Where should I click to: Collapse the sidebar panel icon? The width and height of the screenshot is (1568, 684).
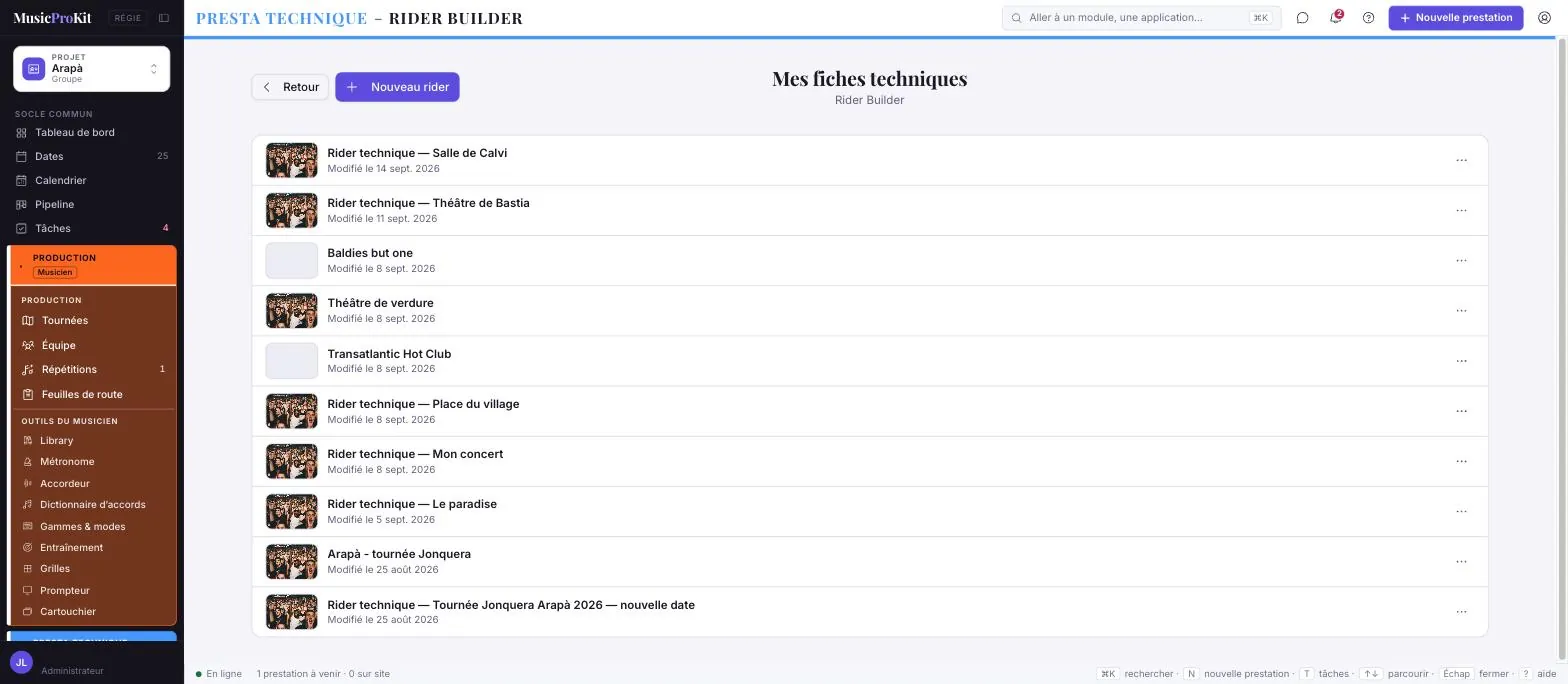coord(164,18)
